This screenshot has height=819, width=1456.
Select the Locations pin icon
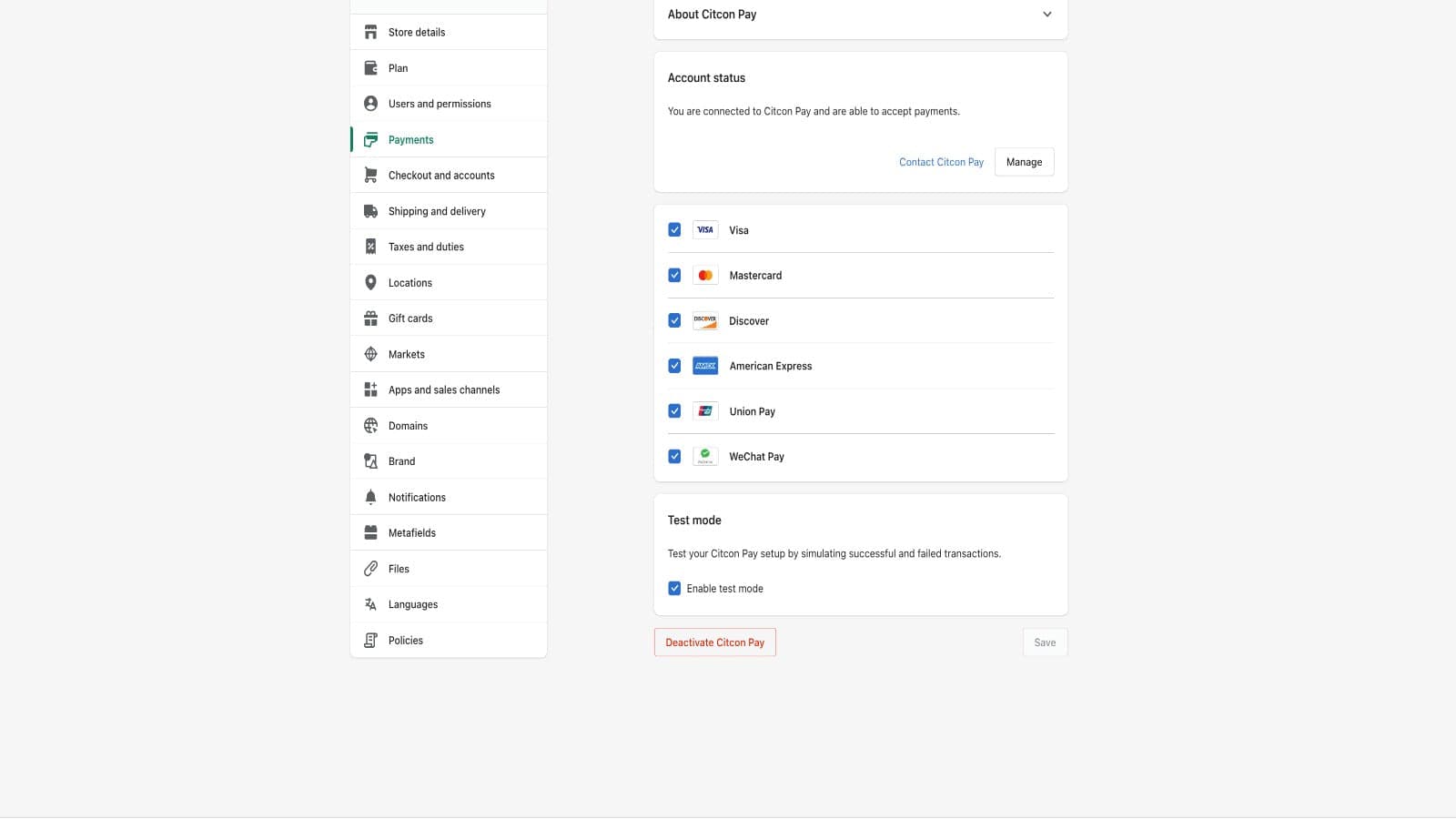[370, 282]
